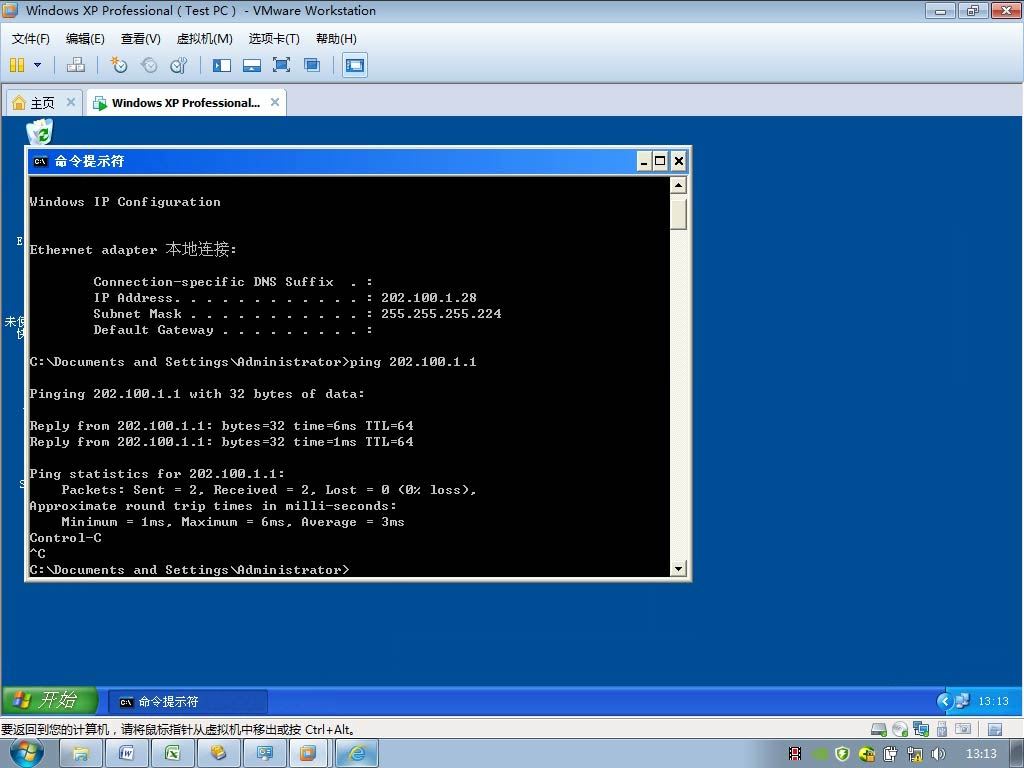Open File Explorer from host taskbar
This screenshot has width=1024, height=768.
click(x=80, y=754)
